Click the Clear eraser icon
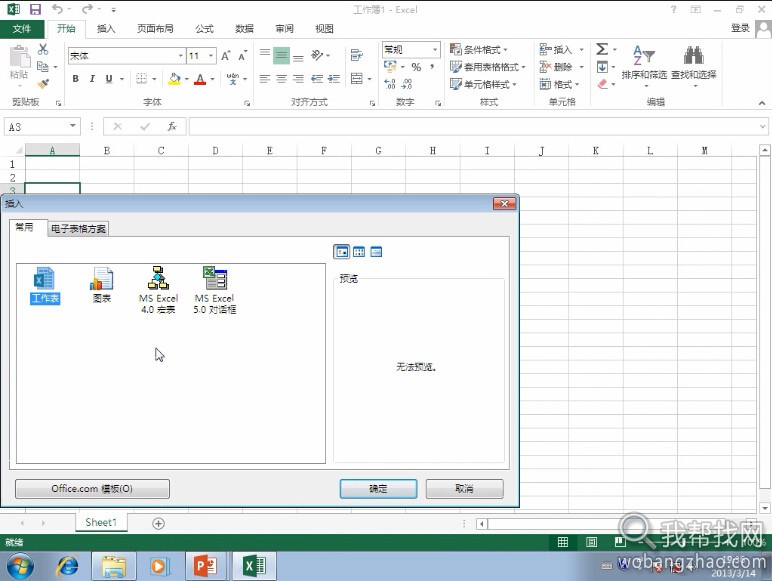Image resolution: width=772 pixels, height=581 pixels. tap(603, 84)
